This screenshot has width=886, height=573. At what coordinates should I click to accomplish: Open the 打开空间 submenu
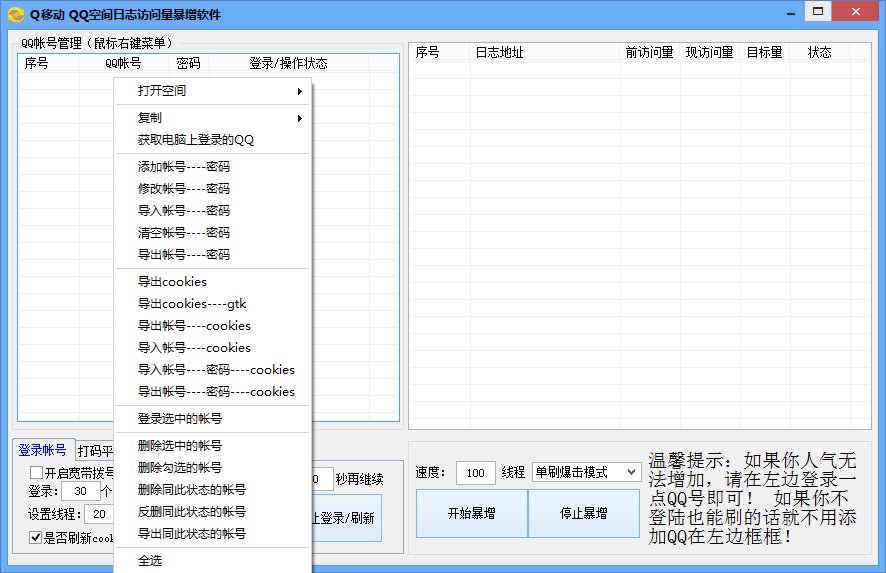[213, 91]
